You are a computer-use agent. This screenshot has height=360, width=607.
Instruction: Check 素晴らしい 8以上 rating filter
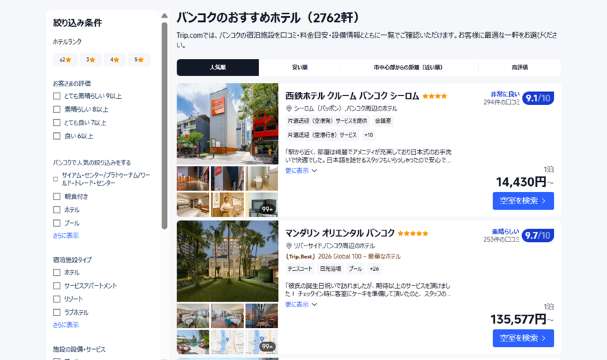point(57,109)
